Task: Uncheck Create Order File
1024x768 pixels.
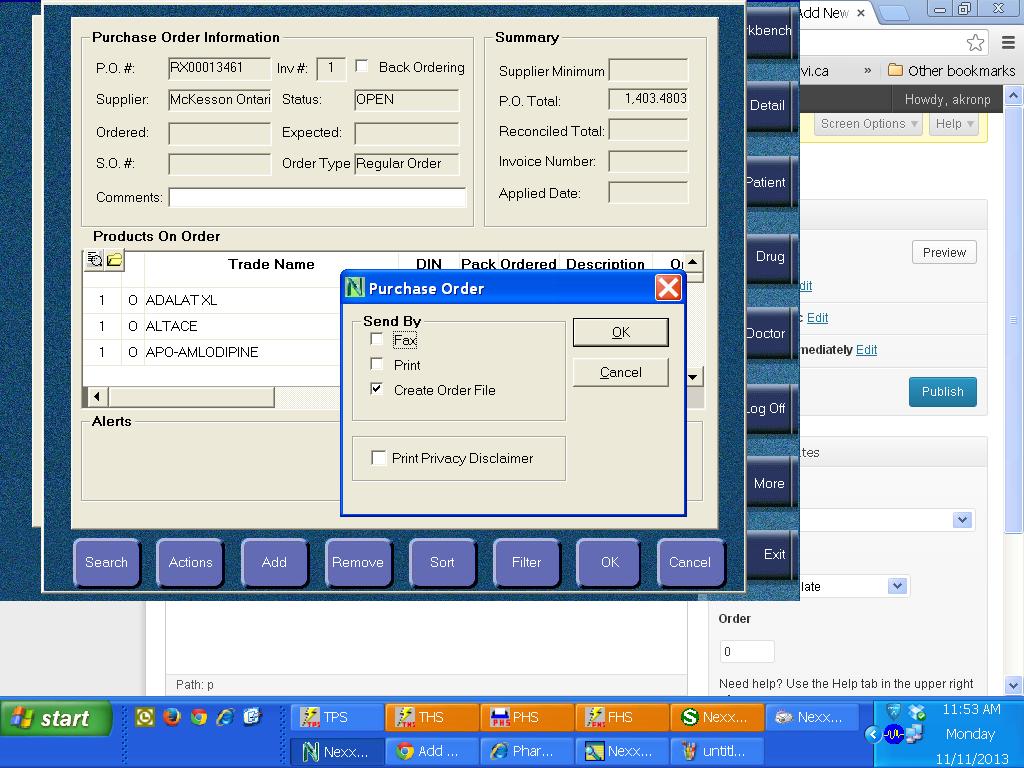Action: tap(377, 389)
